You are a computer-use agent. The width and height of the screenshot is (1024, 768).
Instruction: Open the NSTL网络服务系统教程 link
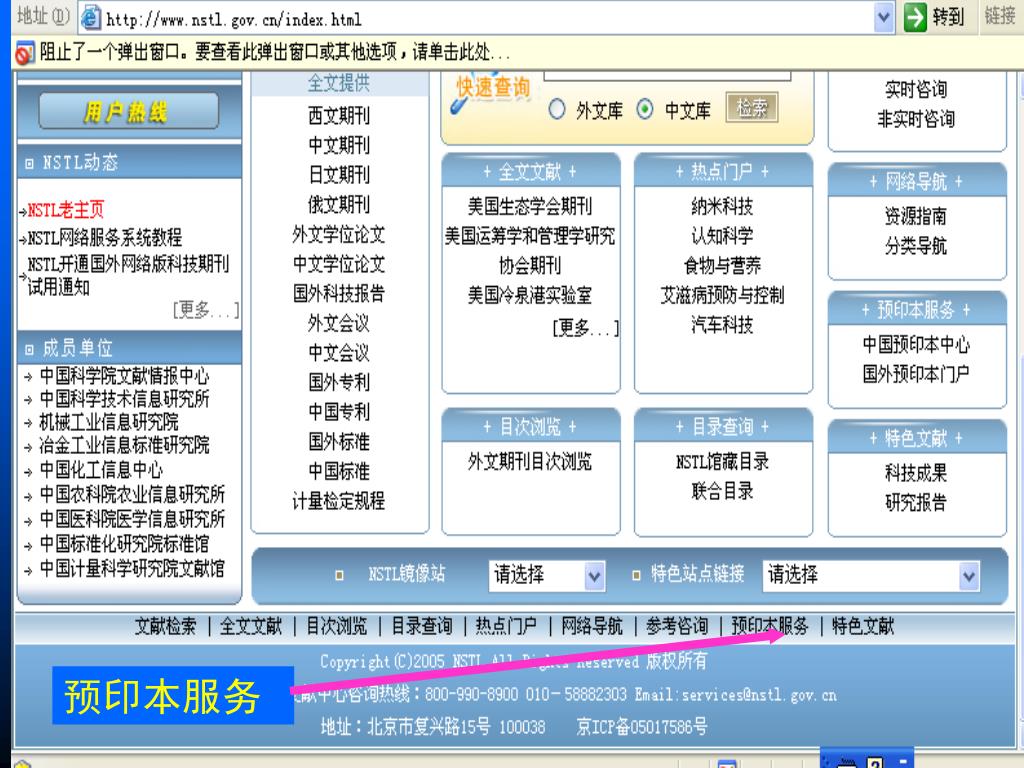pos(104,237)
